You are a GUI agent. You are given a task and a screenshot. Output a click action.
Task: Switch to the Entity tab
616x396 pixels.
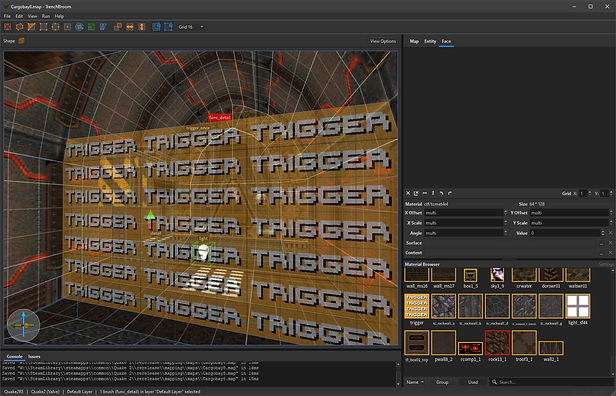click(430, 41)
